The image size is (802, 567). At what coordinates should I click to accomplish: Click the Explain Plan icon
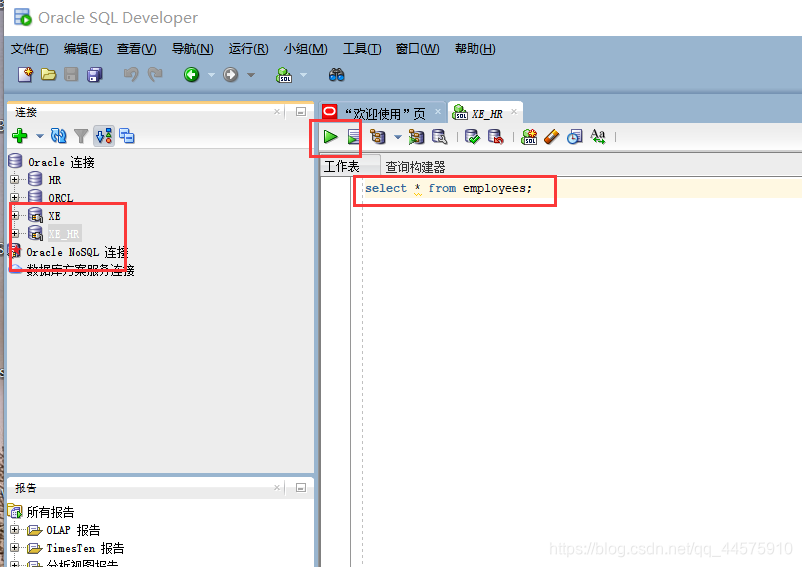(377, 137)
